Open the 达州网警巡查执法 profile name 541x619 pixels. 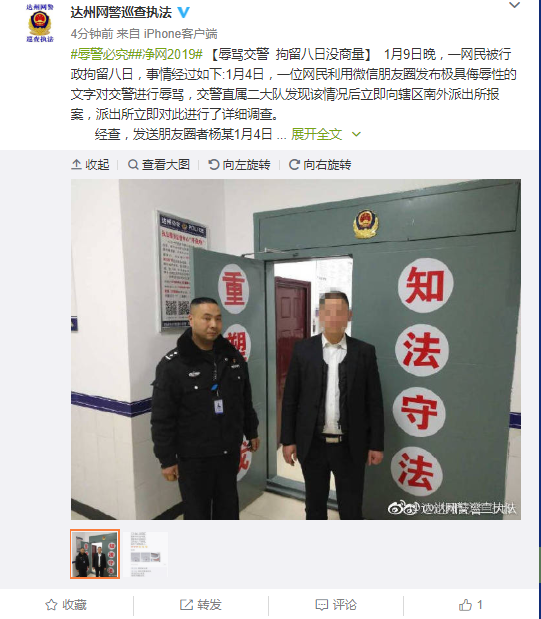coord(121,13)
